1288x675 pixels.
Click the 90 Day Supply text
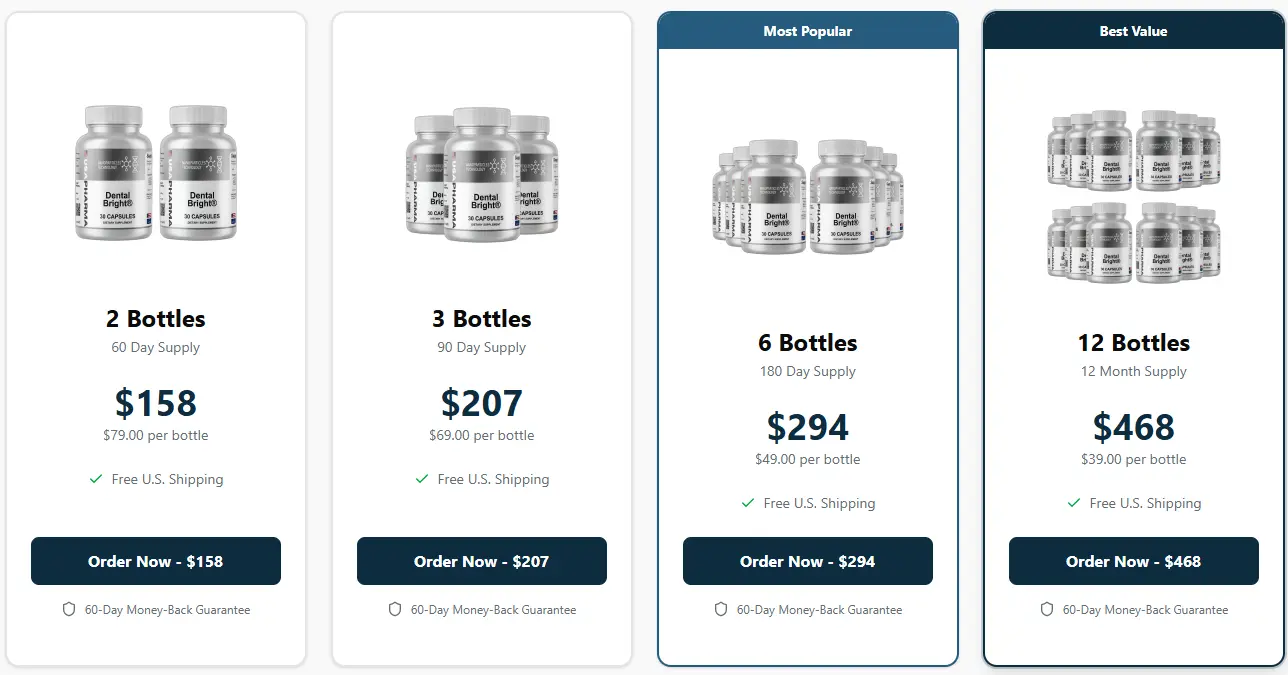click(x=481, y=347)
